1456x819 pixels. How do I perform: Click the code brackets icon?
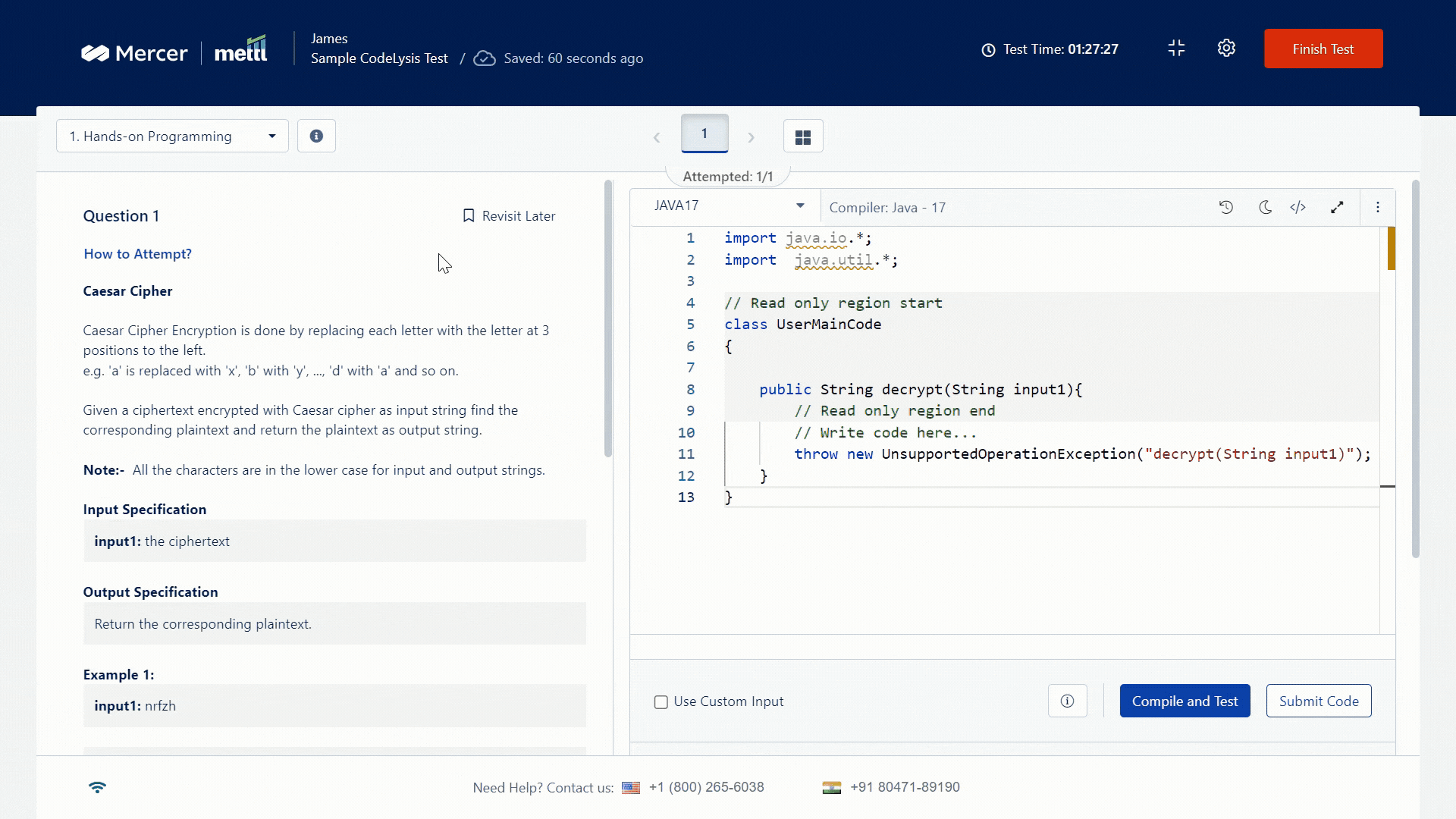pyautogui.click(x=1298, y=207)
